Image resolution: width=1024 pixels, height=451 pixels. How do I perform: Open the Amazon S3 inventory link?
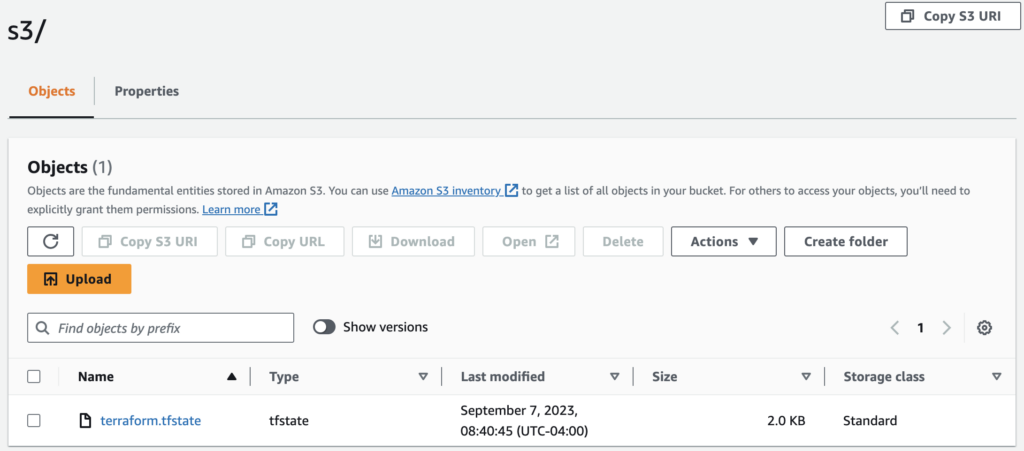point(447,191)
